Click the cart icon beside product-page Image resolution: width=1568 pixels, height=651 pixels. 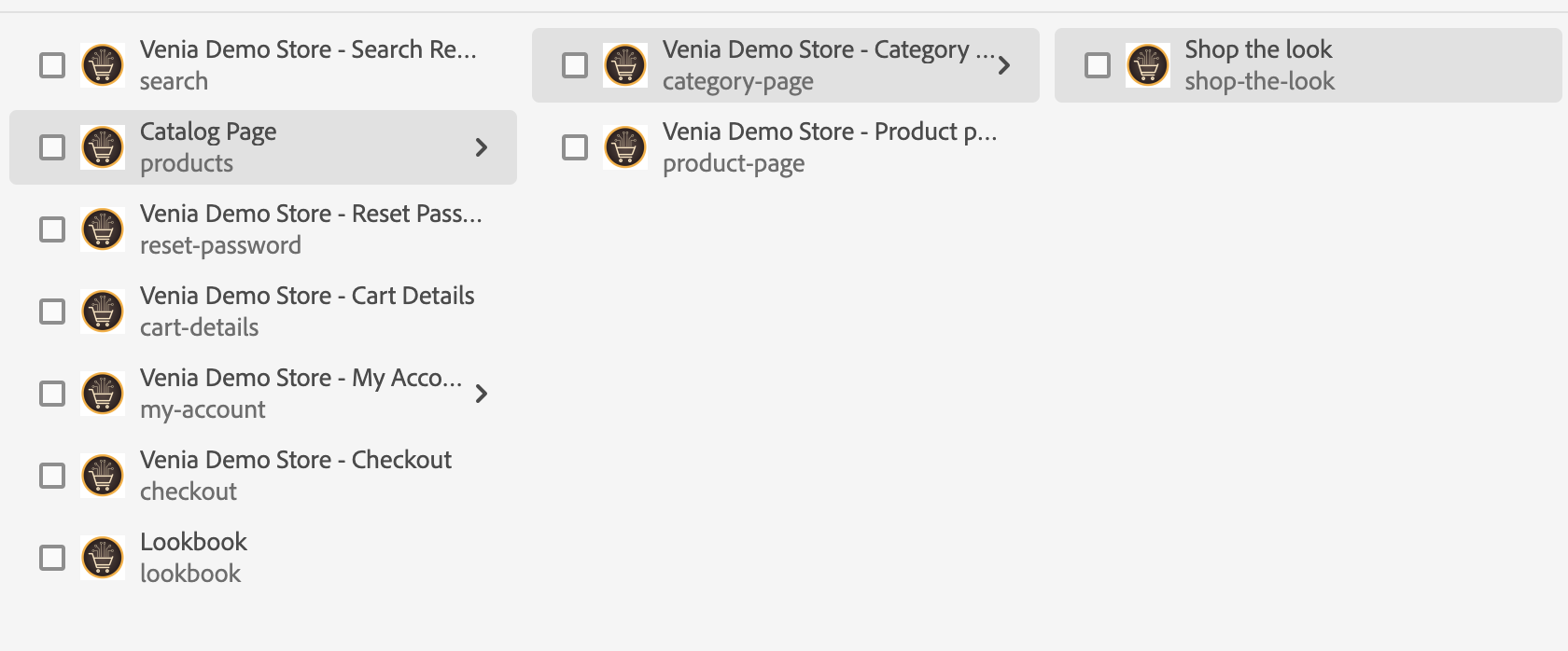tap(625, 147)
